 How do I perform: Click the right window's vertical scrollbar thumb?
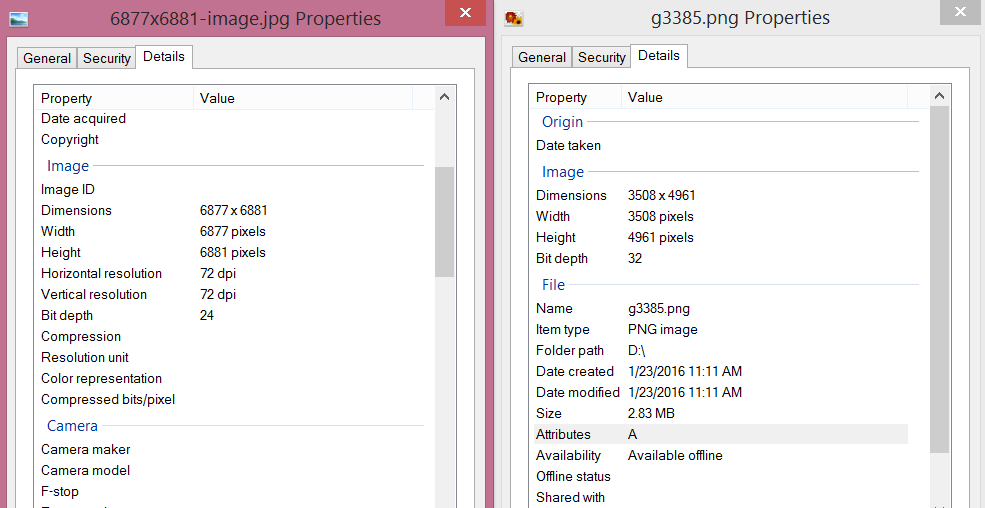(939, 278)
